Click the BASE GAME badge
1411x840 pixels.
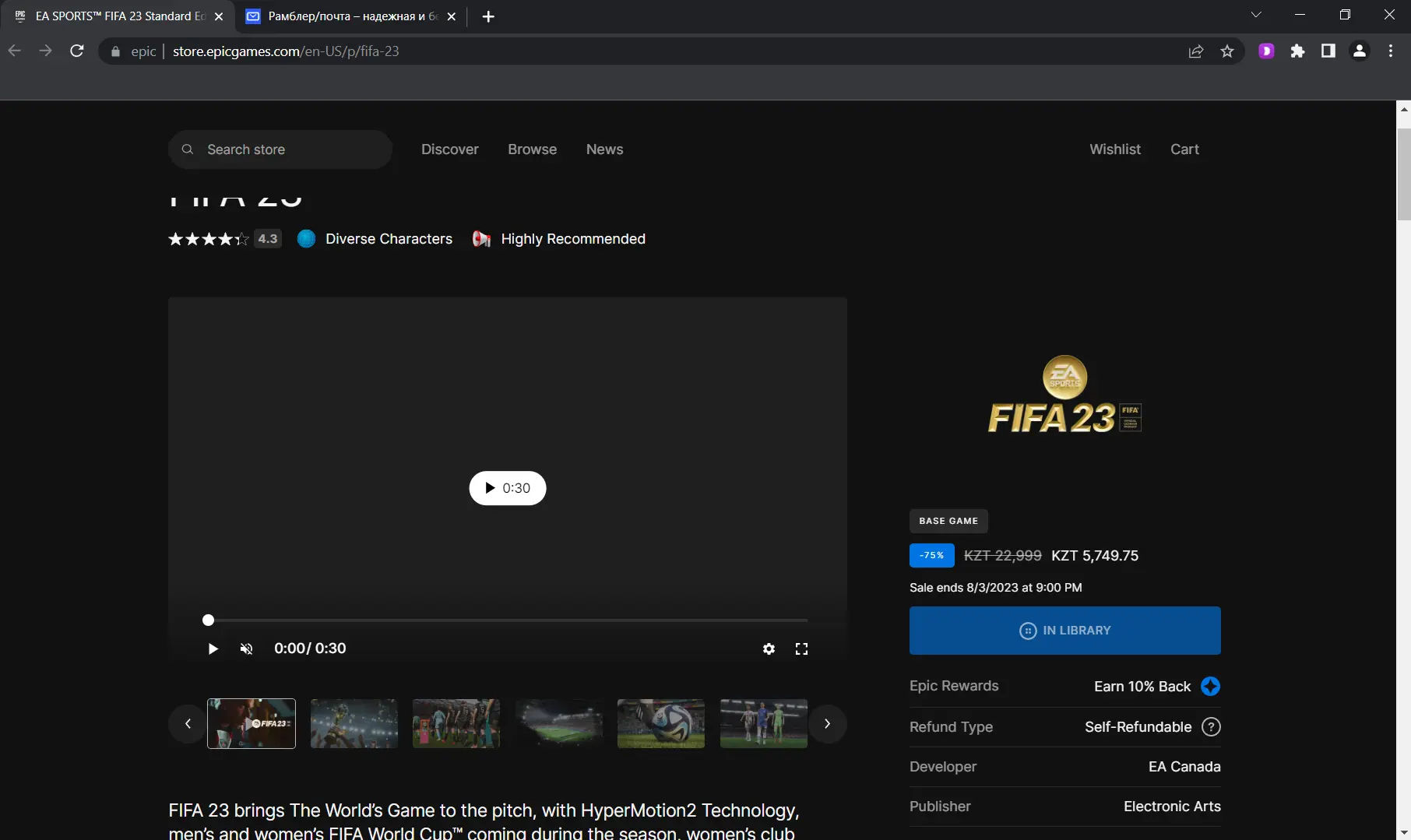(x=948, y=521)
